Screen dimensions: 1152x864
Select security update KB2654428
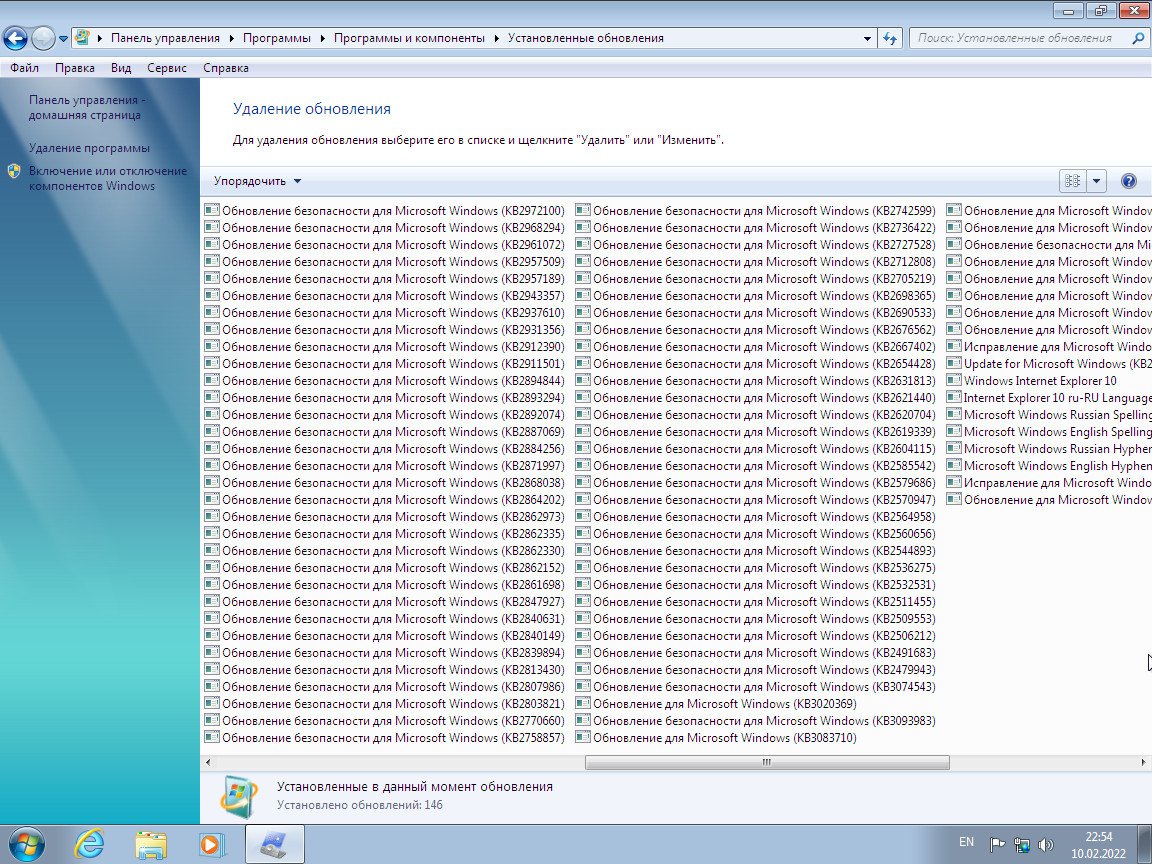click(x=756, y=364)
